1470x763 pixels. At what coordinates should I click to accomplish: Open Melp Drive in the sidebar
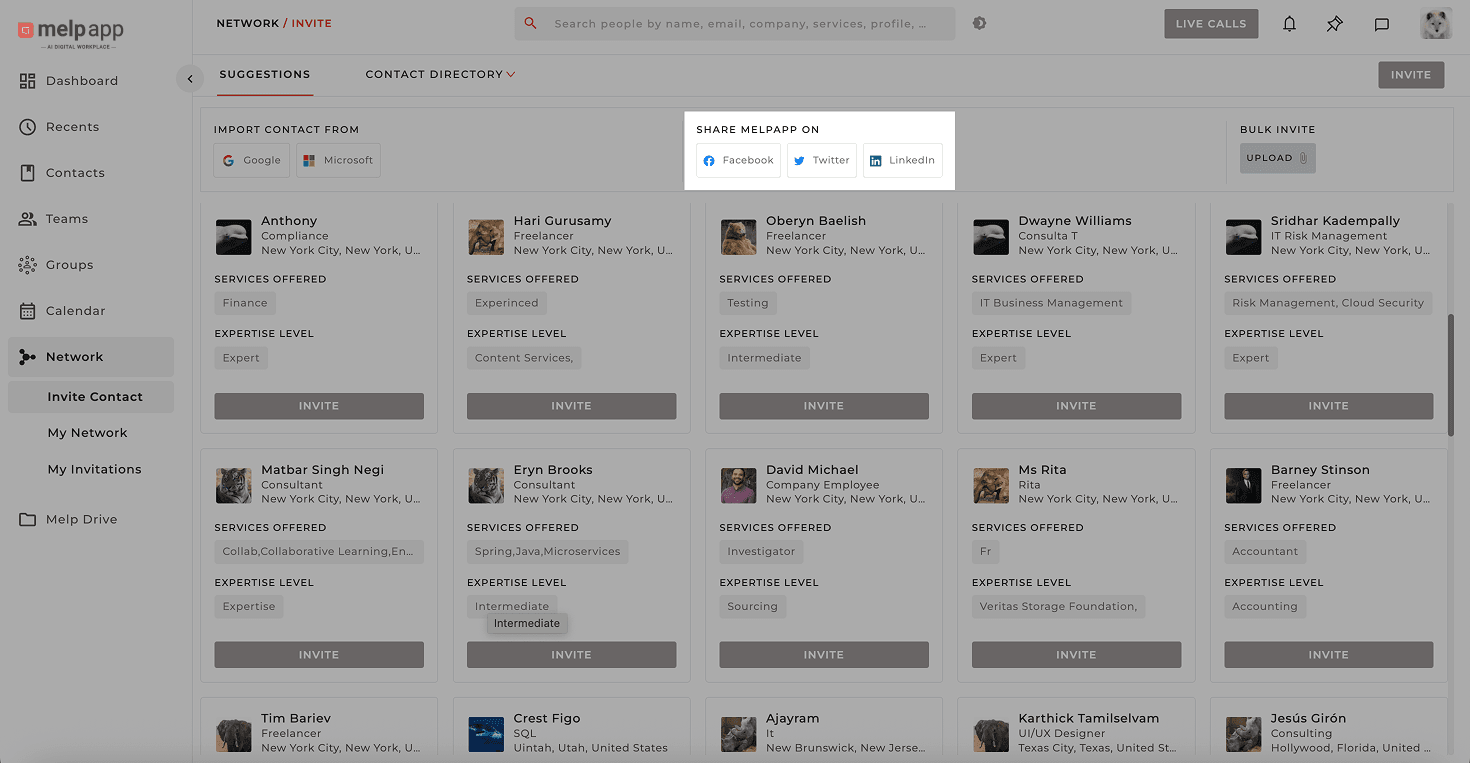(81, 519)
